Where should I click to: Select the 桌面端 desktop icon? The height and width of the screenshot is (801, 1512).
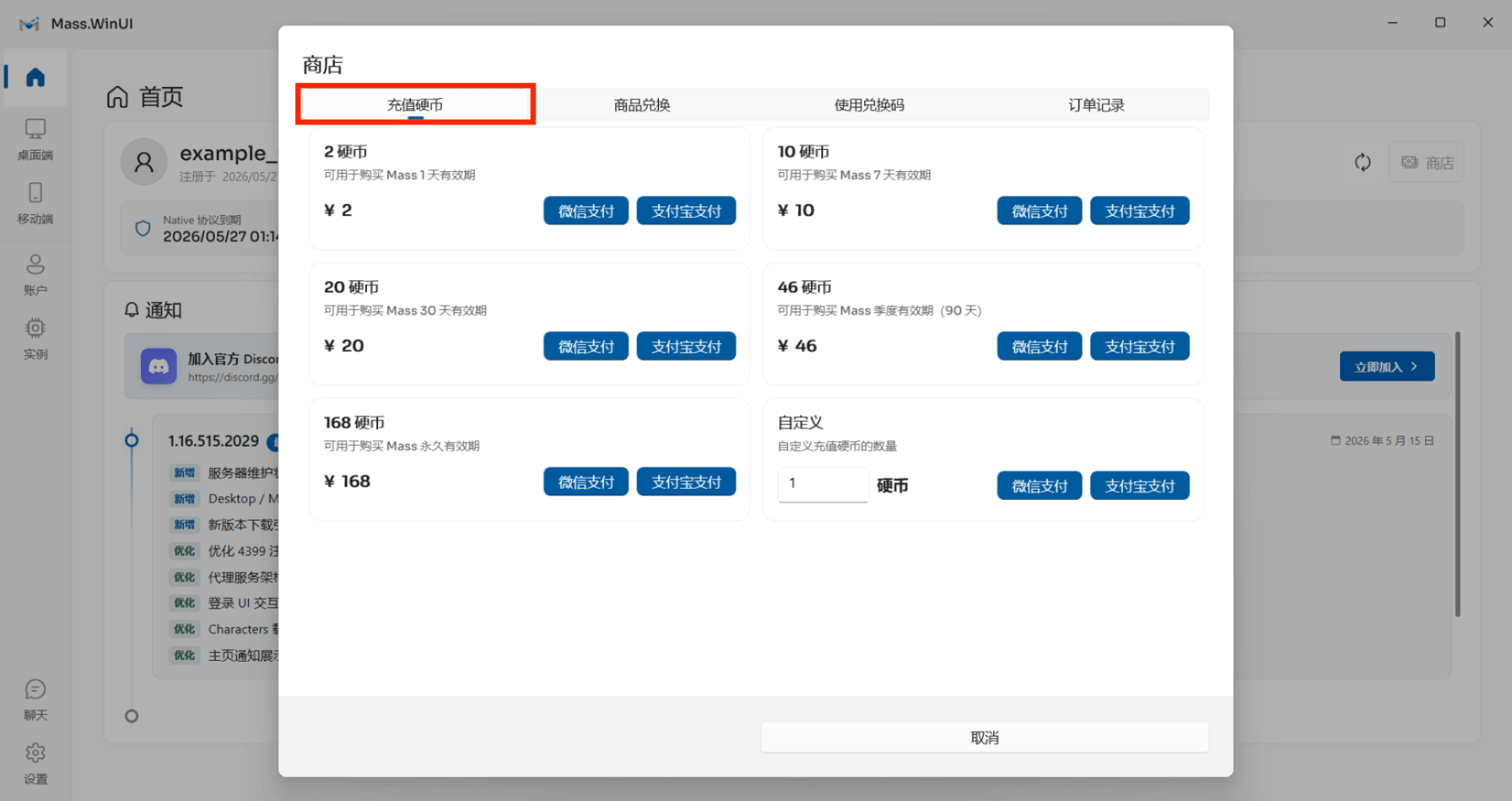point(35,129)
